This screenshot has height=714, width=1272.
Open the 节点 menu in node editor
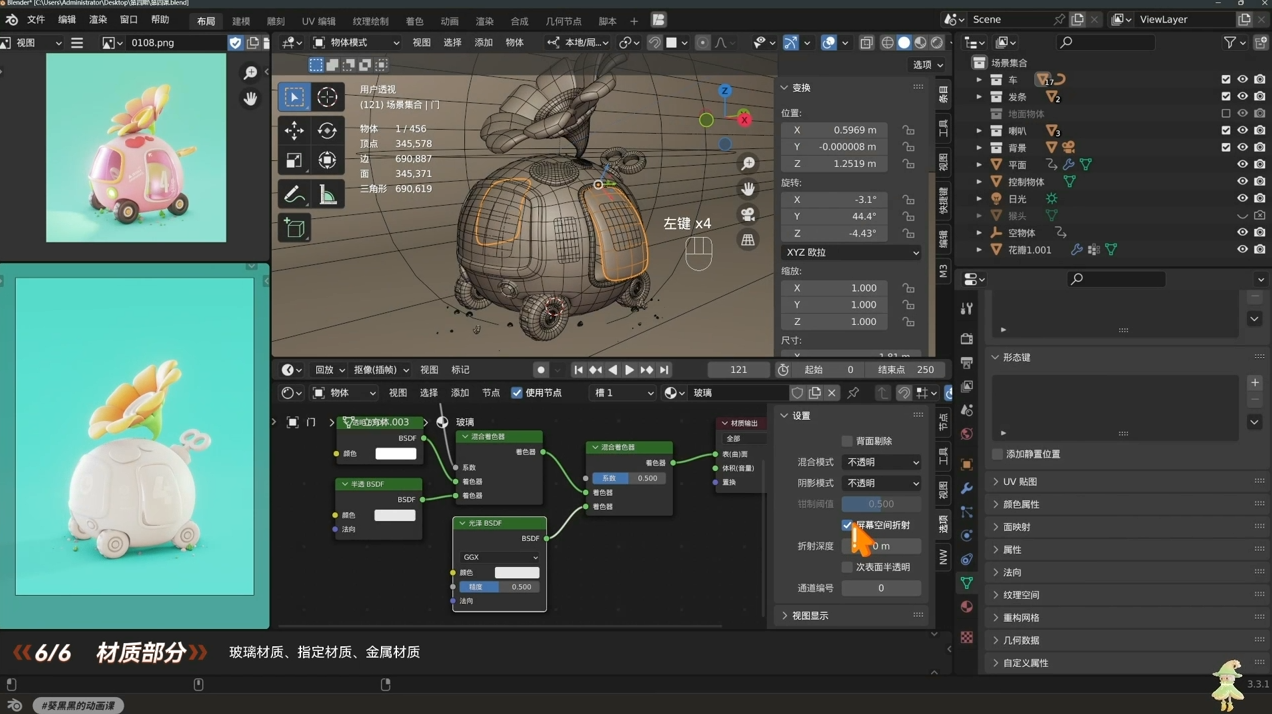(x=490, y=393)
